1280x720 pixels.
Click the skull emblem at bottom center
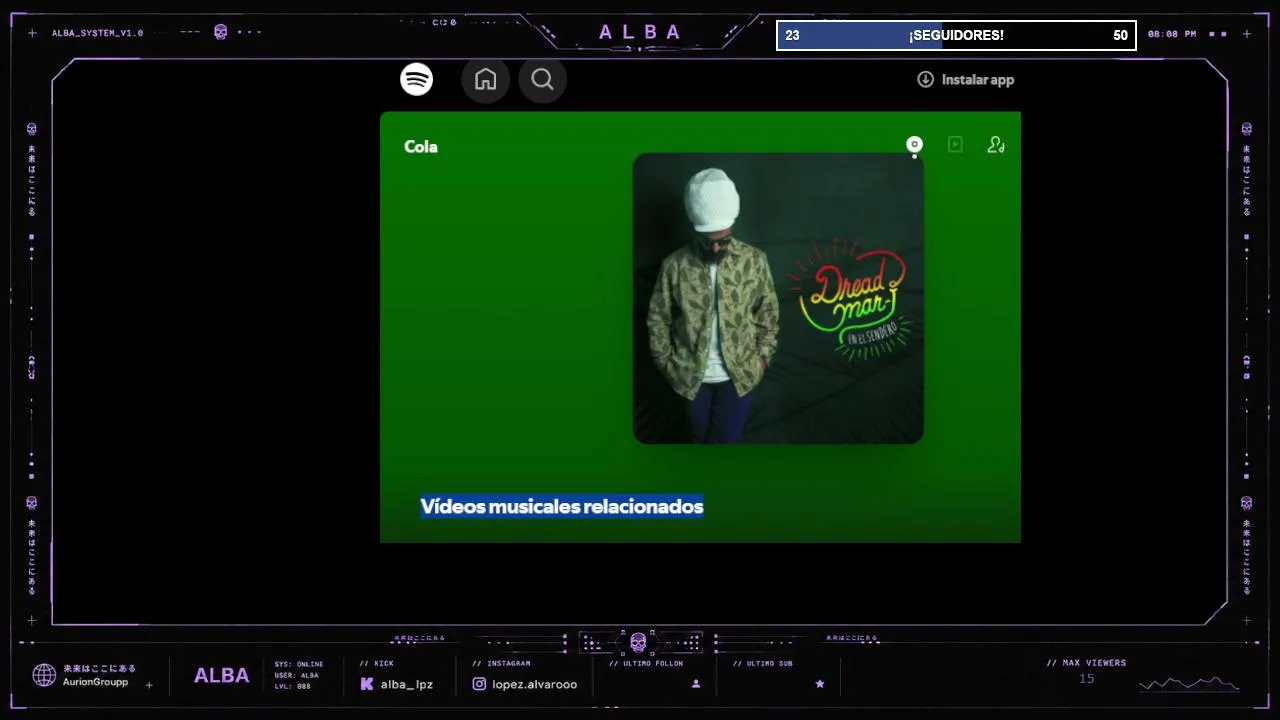(638, 642)
